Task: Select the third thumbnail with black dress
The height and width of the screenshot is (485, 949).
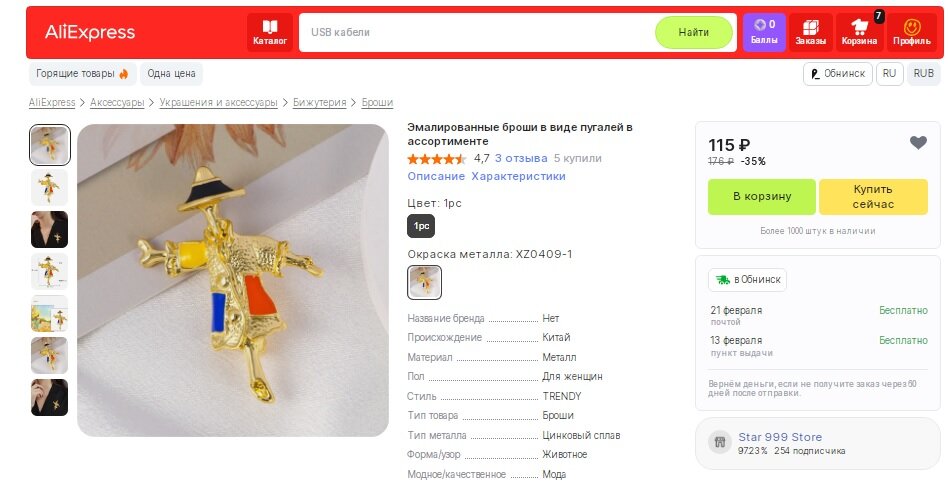Action: point(50,229)
